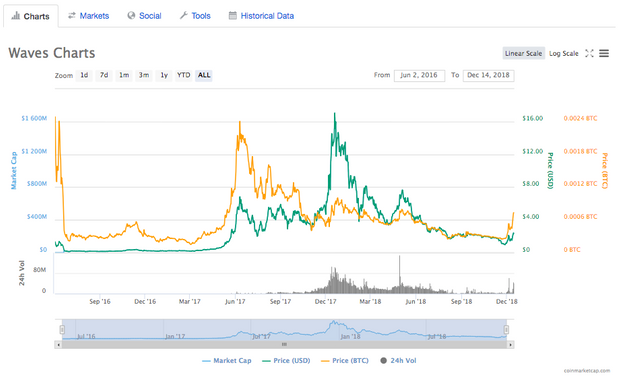
Task: Click the $8.00 price axis label
Action: click(x=531, y=184)
